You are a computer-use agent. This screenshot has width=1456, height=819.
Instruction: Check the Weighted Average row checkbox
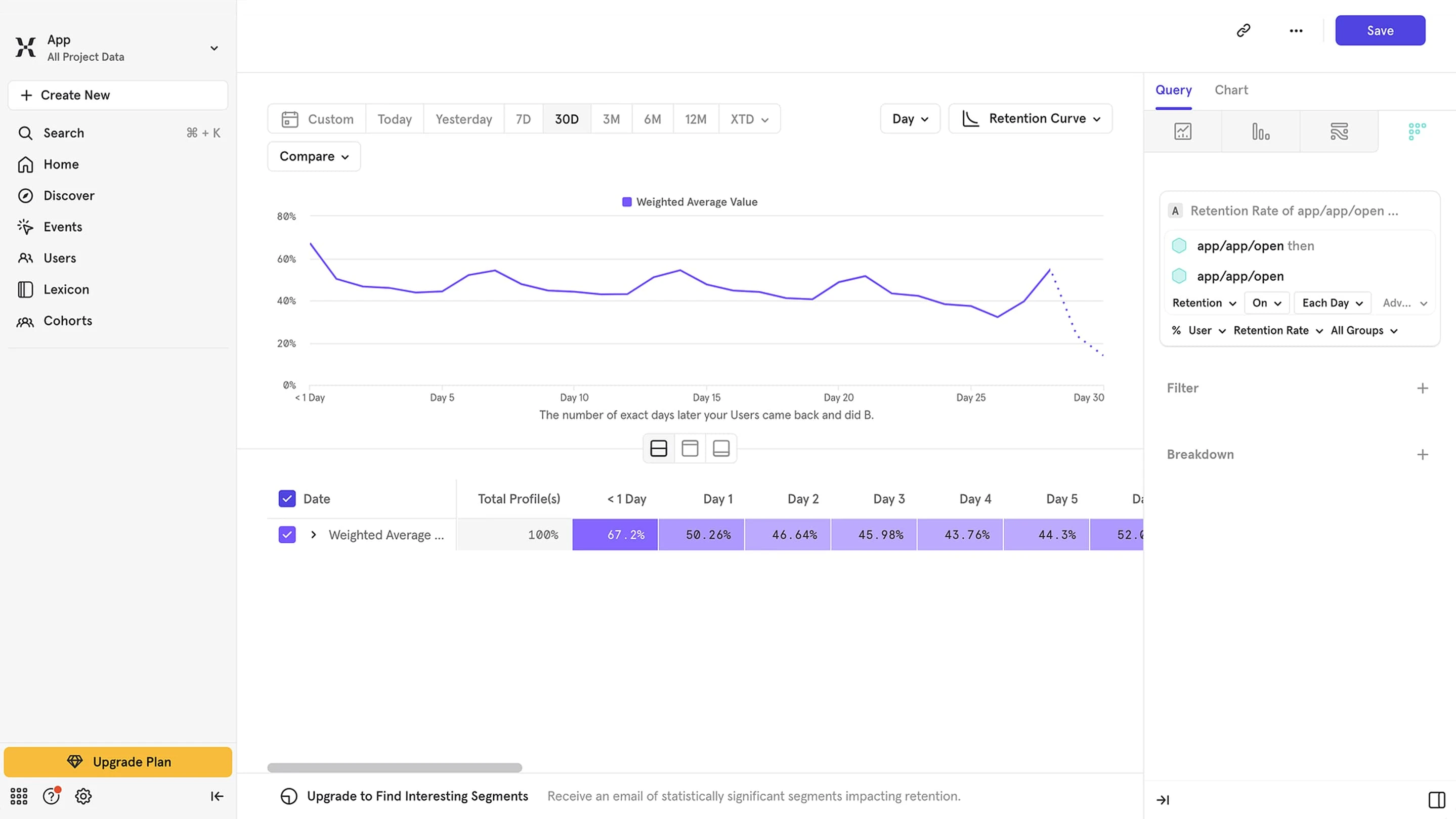coord(287,534)
